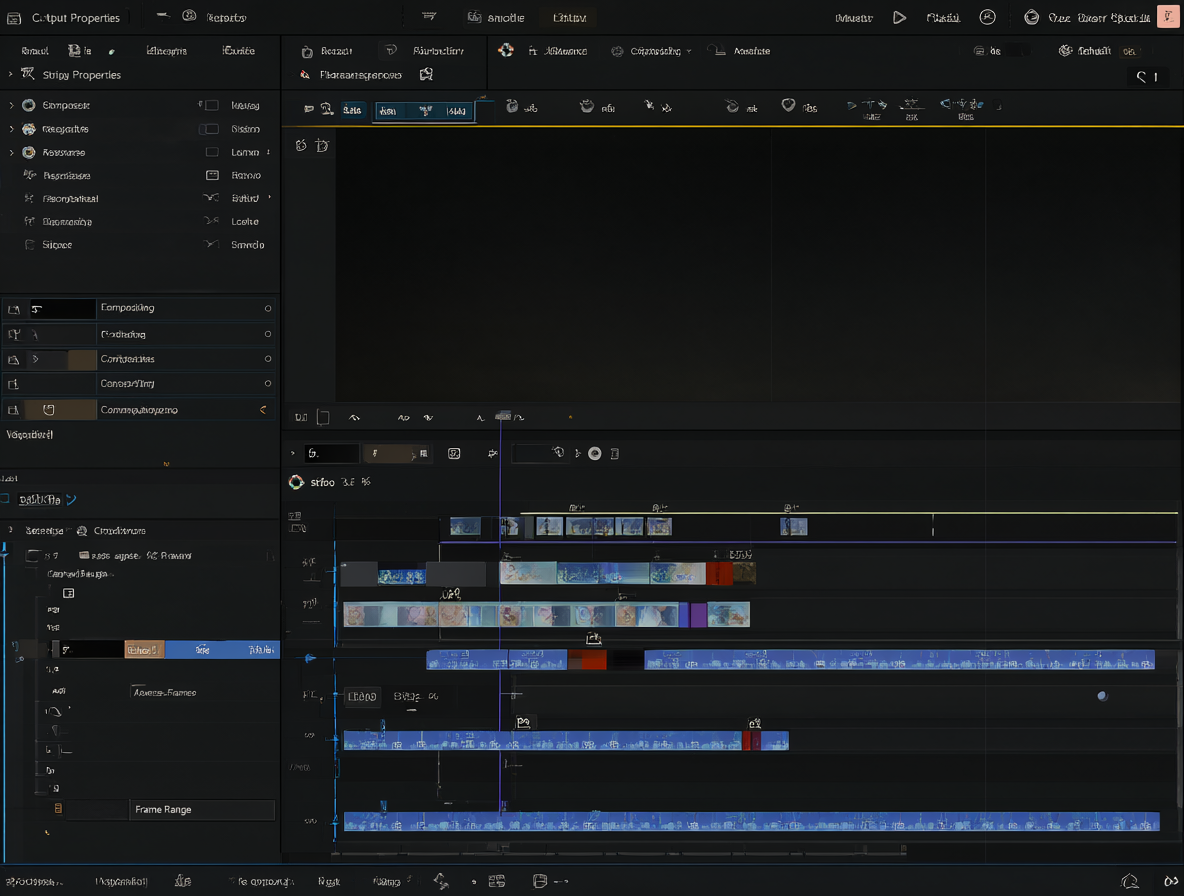Select the radio circle in the Compositing row

(267, 309)
